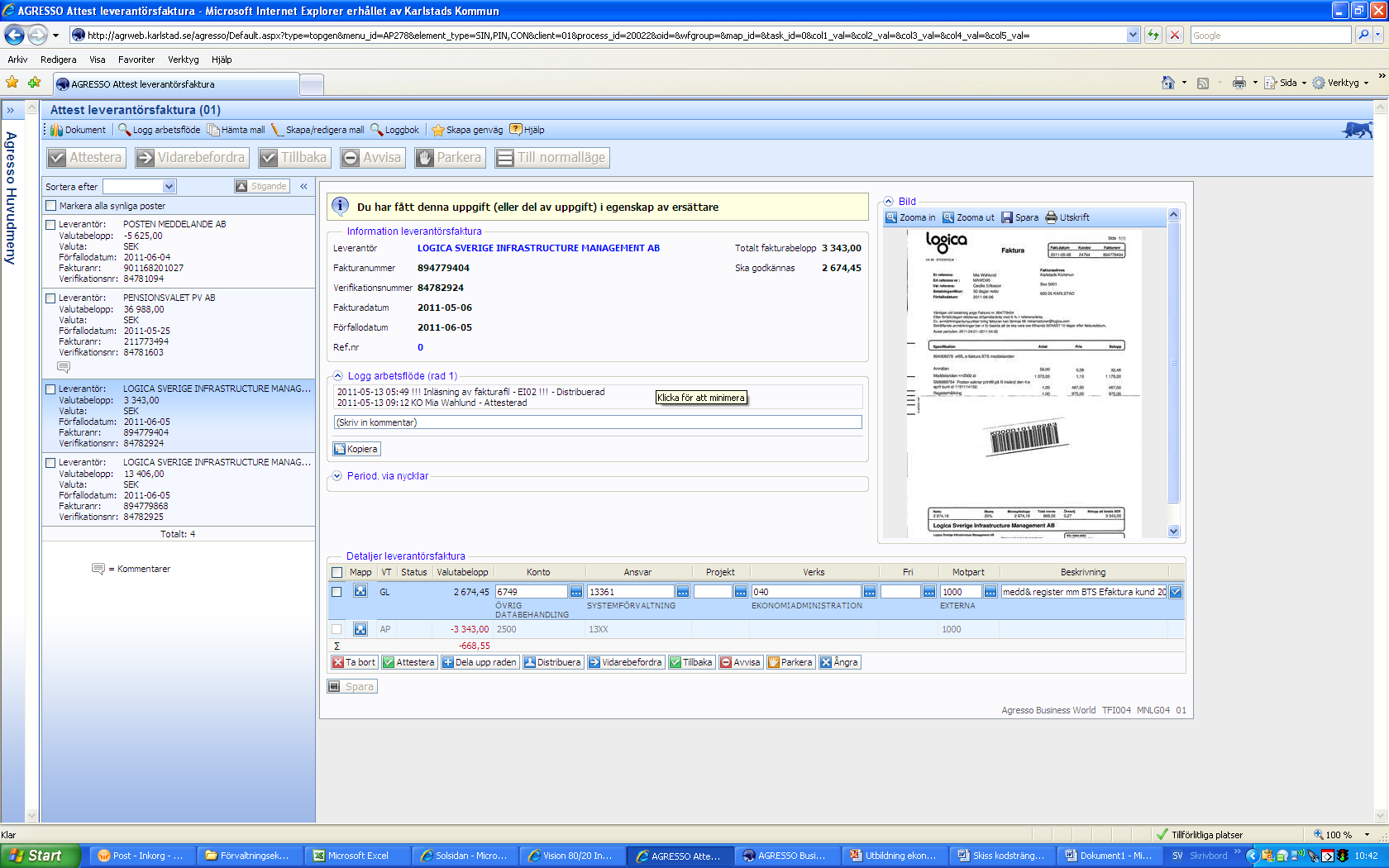Image resolution: width=1389 pixels, height=868 pixels.
Task: Open the Favoriter menu
Action: pyautogui.click(x=136, y=60)
